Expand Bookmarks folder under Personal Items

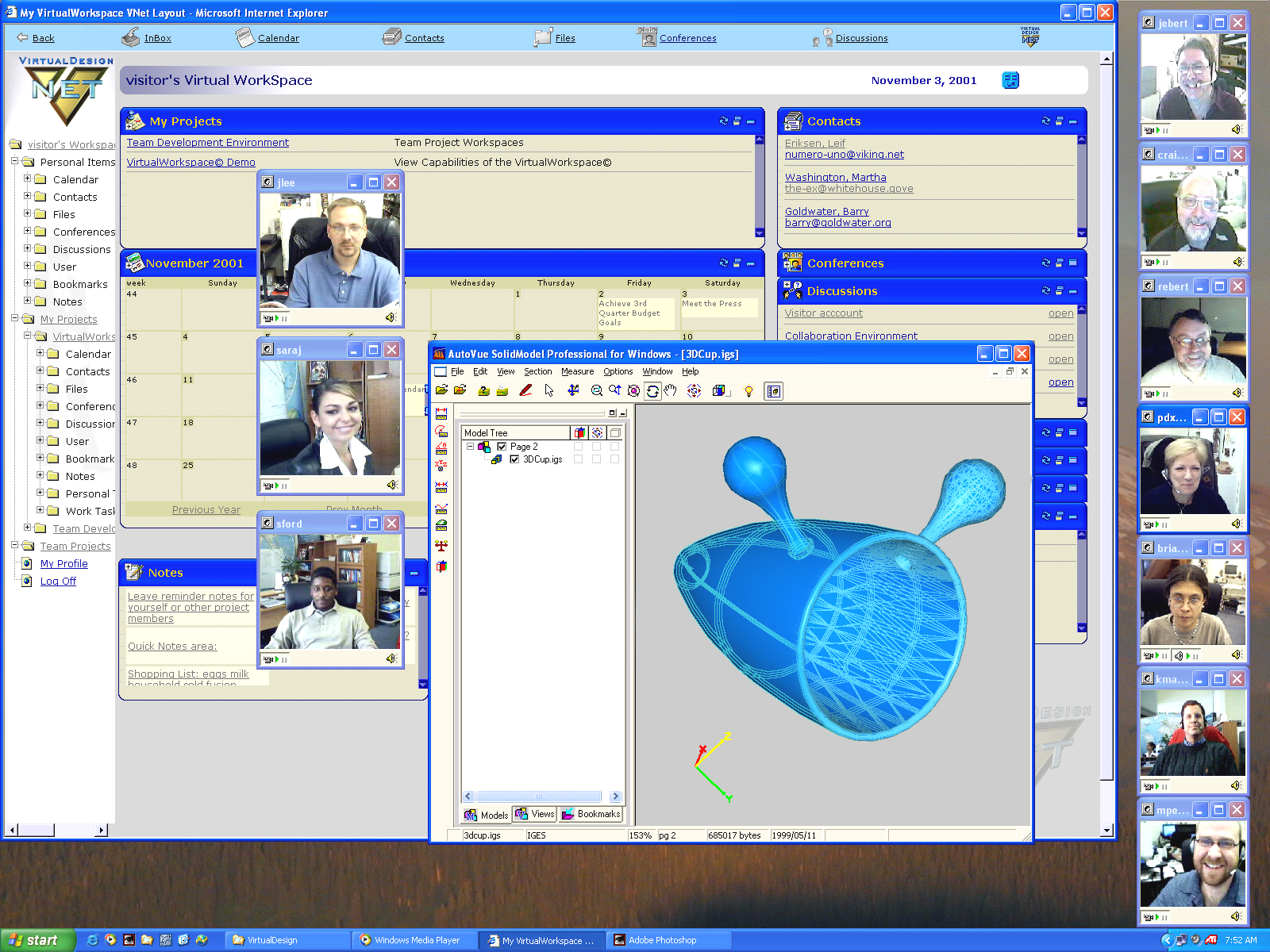27,283
